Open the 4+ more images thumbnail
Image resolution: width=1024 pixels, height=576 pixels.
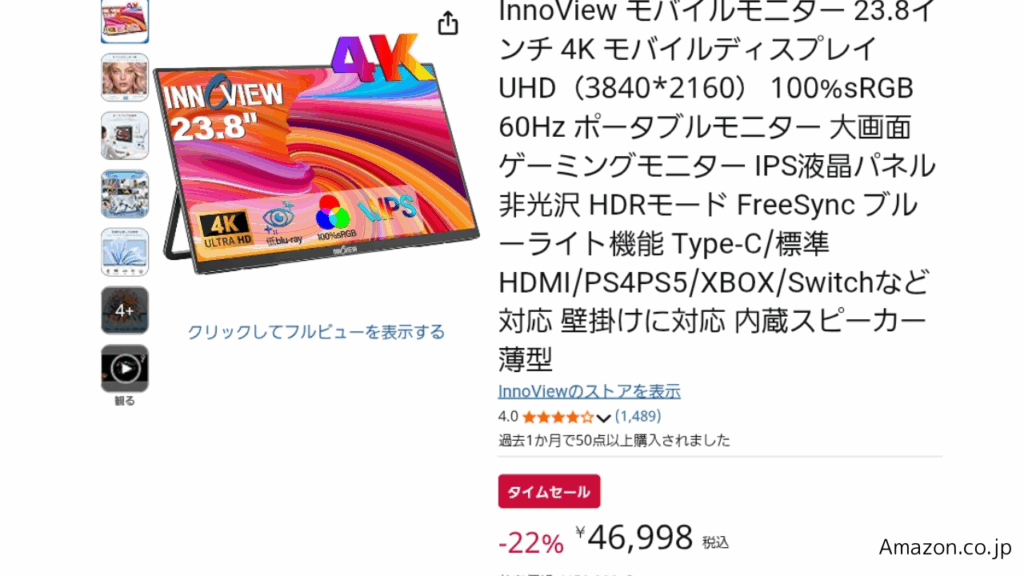[x=125, y=310]
